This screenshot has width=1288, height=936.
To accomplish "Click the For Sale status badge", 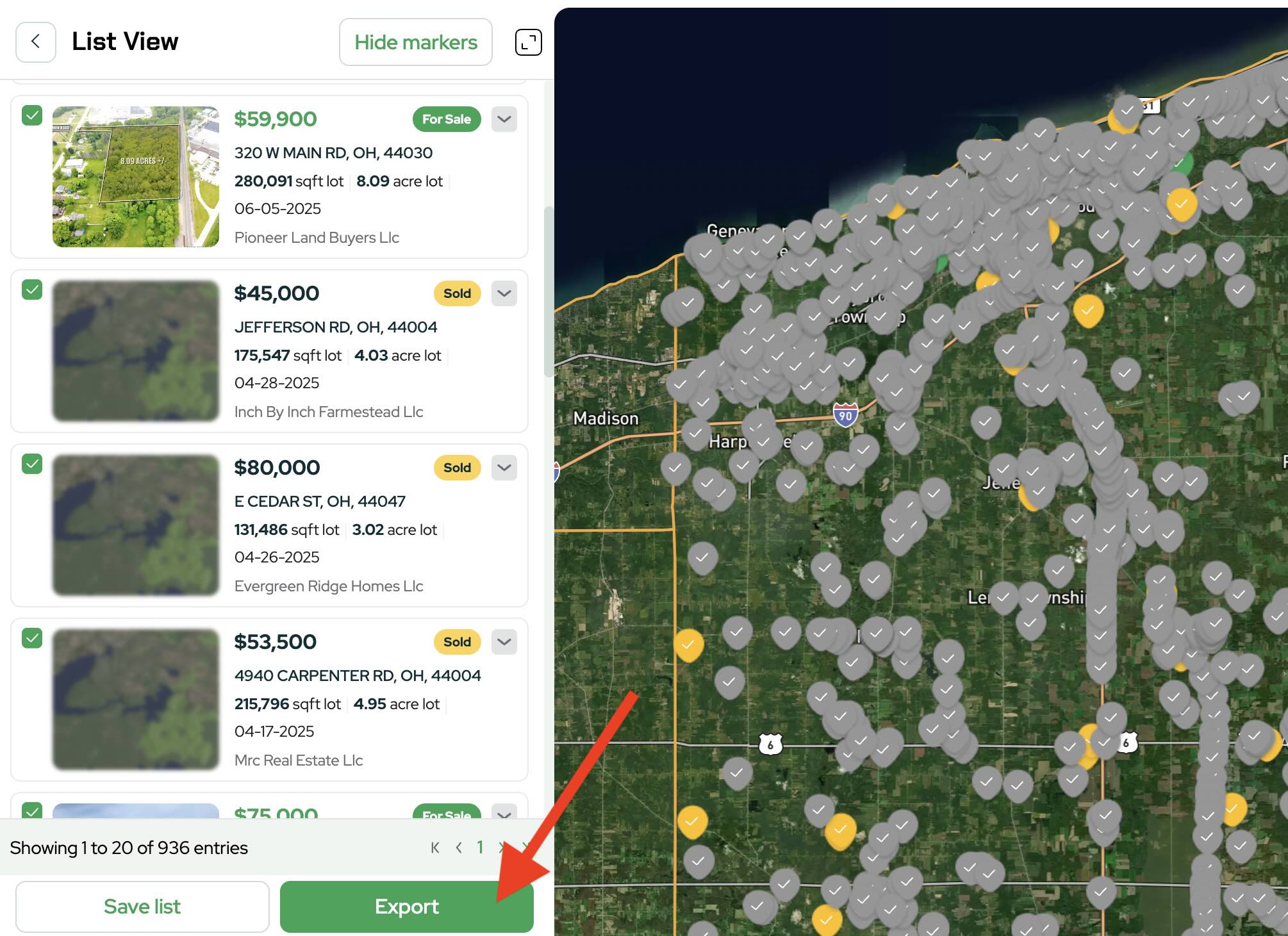I will coord(447,119).
